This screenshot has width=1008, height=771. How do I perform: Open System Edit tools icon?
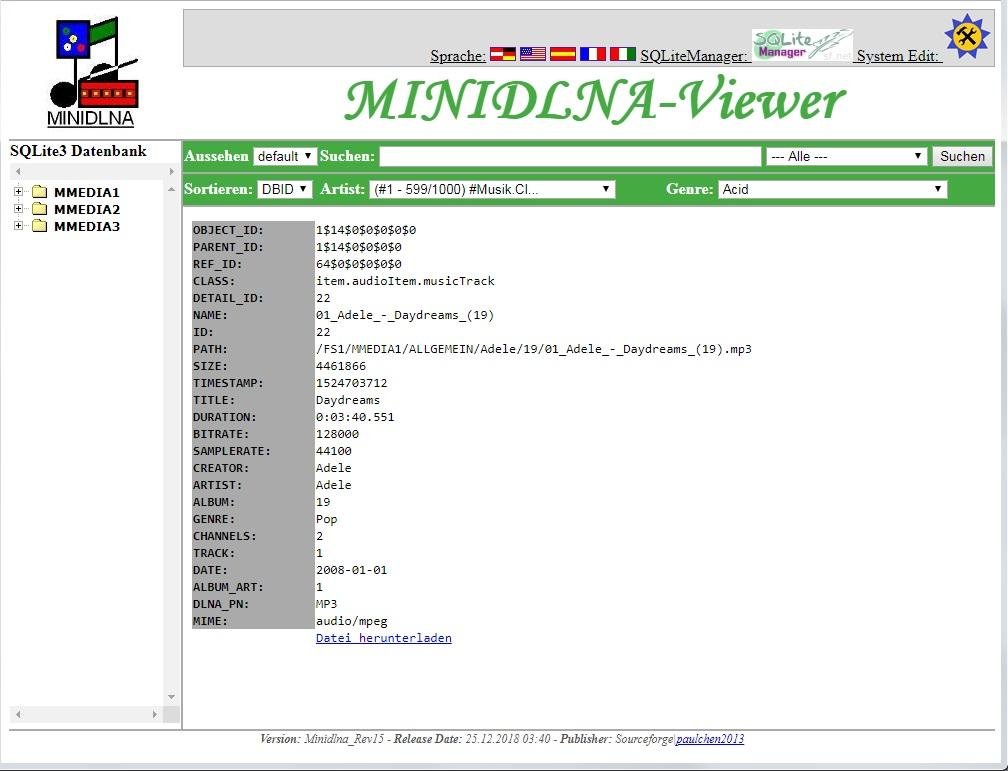pyautogui.click(x=966, y=37)
